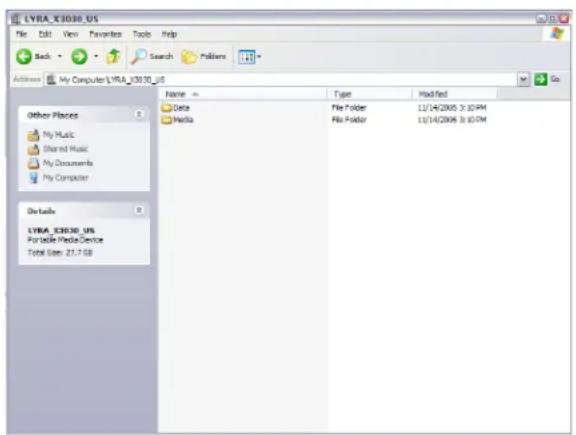Image resolution: width=576 pixels, height=435 pixels.
Task: Go up one folder level
Action: (x=113, y=57)
